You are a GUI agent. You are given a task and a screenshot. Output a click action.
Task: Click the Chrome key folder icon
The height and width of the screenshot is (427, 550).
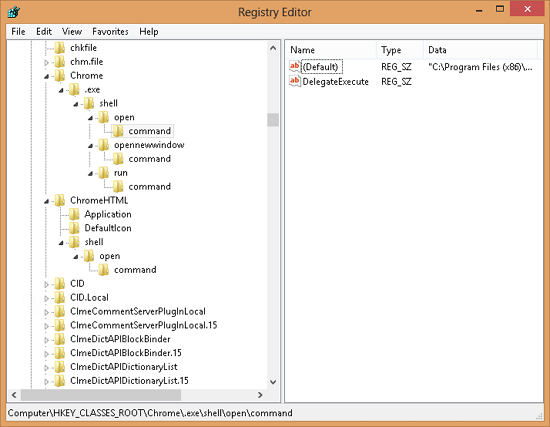[x=60, y=76]
